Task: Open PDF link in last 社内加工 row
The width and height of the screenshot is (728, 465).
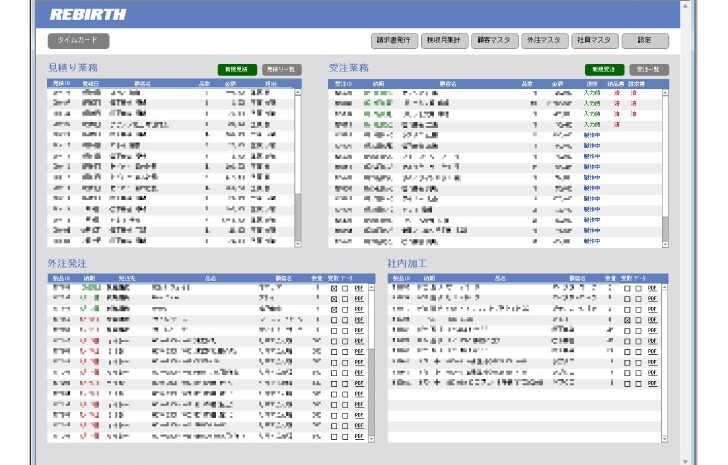Action: pyautogui.click(x=652, y=384)
